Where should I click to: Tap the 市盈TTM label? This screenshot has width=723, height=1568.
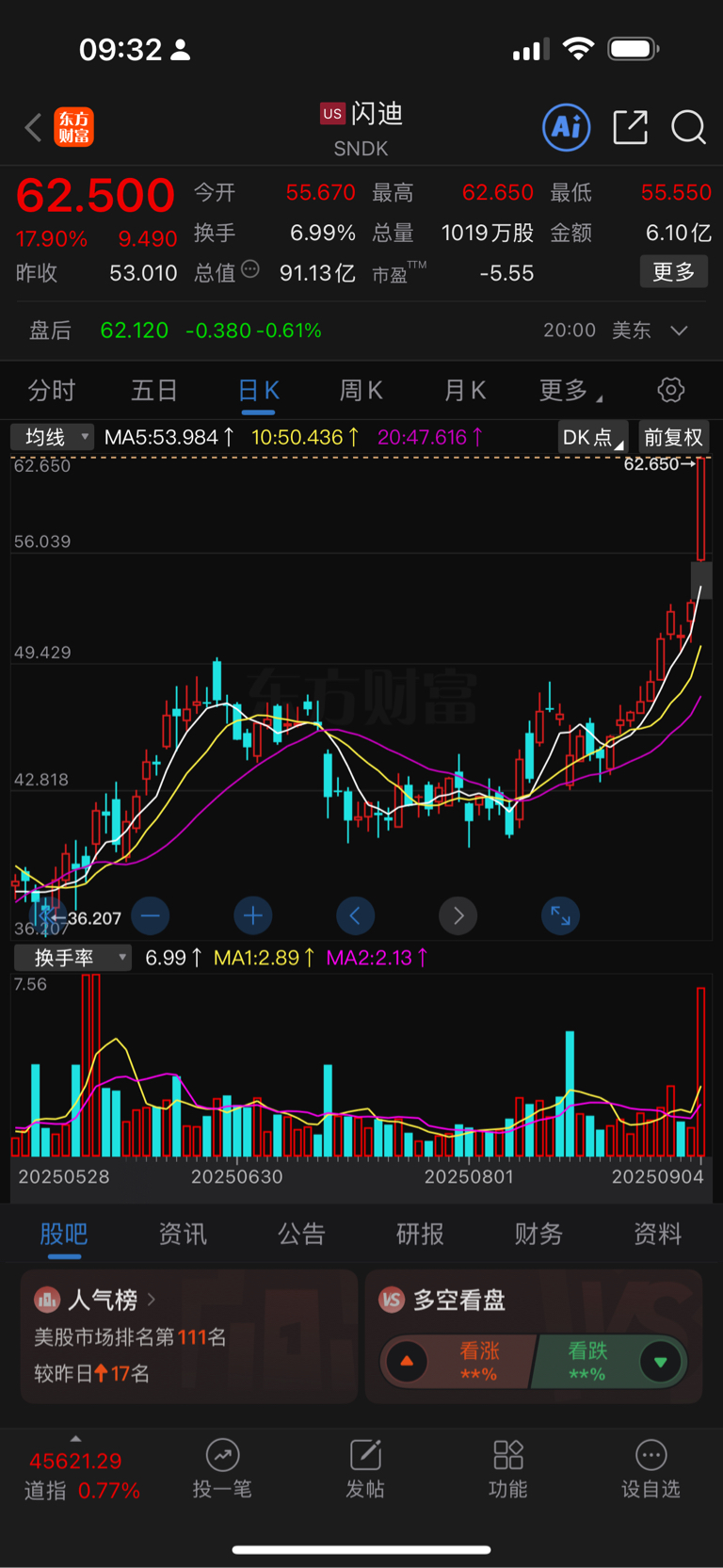(399, 272)
